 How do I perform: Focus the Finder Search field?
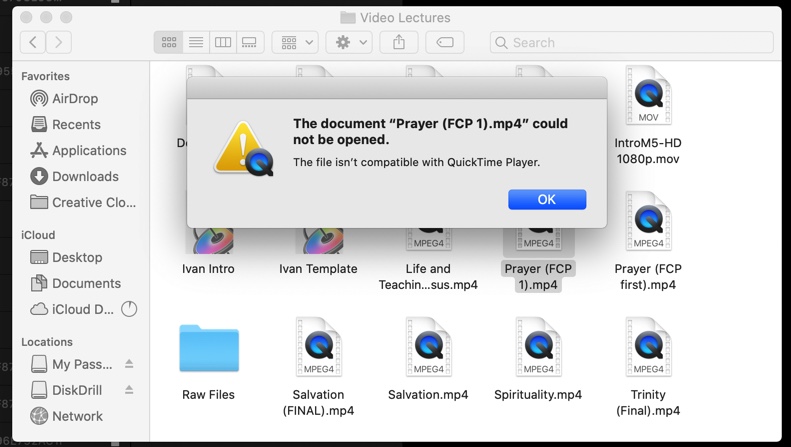click(x=631, y=42)
